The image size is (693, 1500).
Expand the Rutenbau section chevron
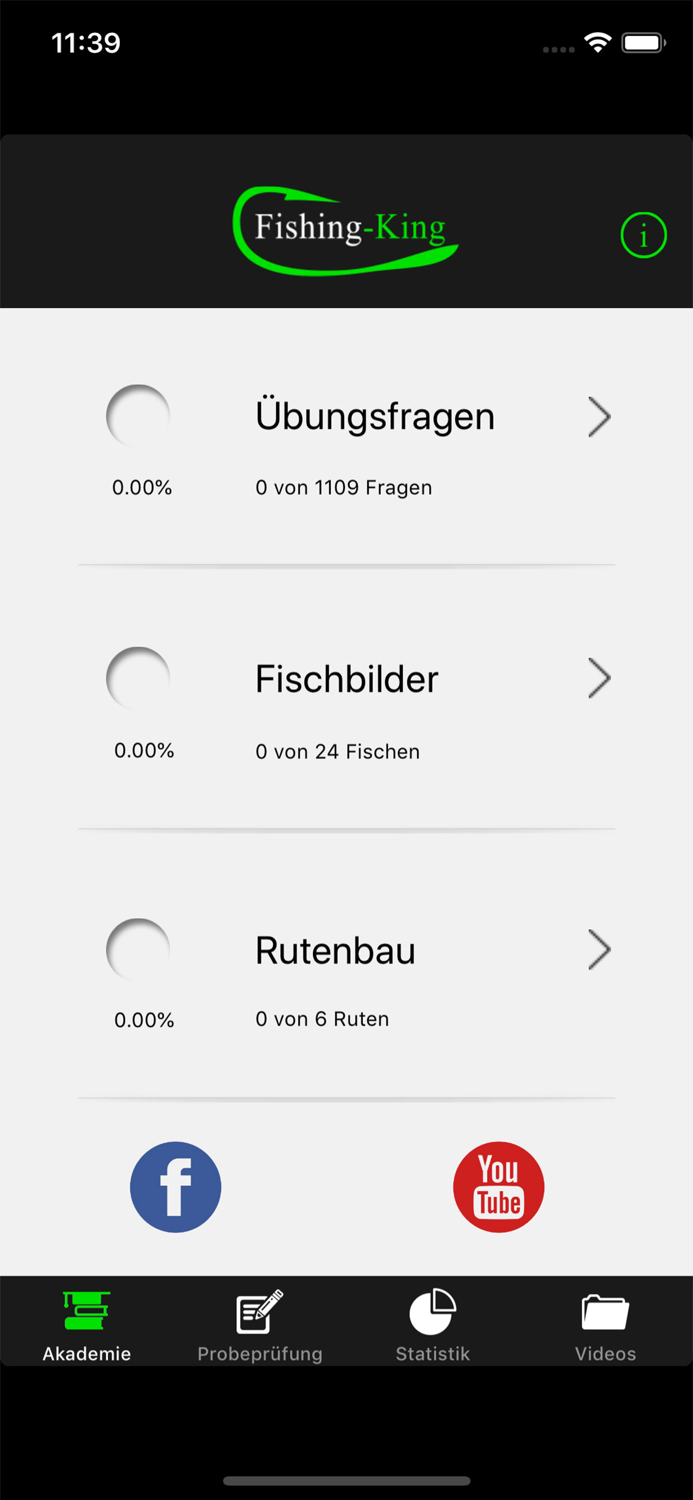pos(598,949)
